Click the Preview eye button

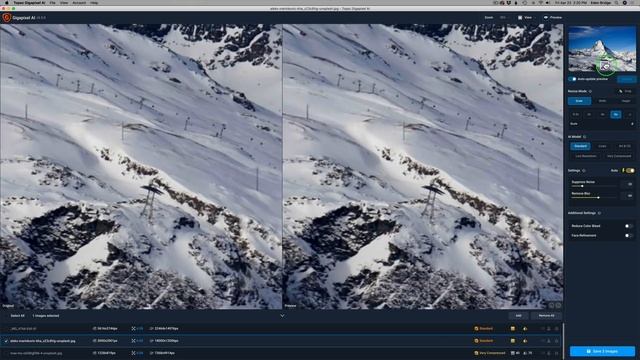553,18
